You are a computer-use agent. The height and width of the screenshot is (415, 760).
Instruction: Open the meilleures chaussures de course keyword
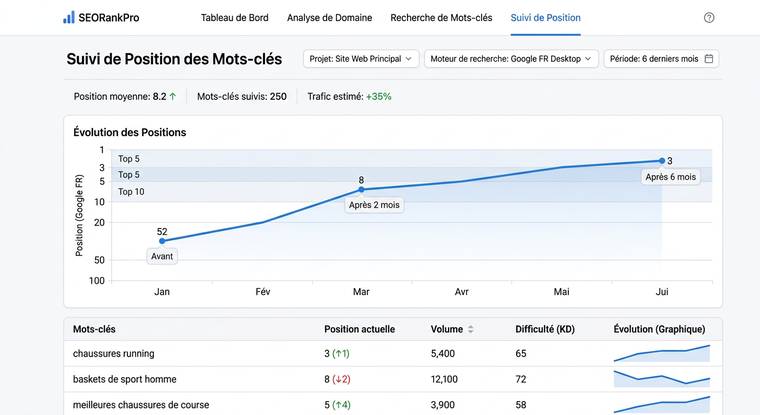(x=143, y=405)
